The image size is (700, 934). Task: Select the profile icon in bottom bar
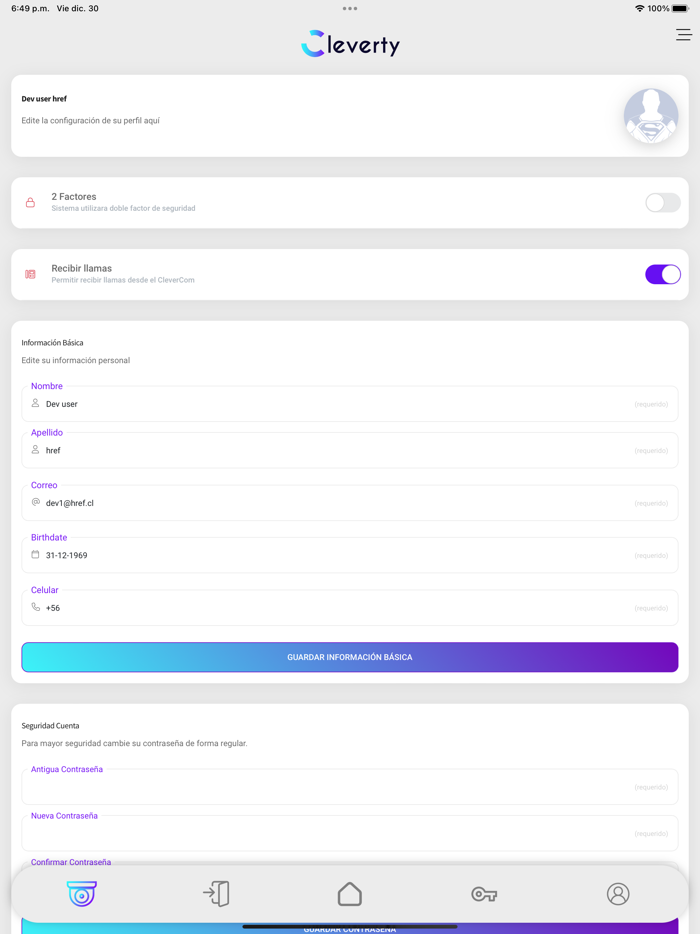618,893
